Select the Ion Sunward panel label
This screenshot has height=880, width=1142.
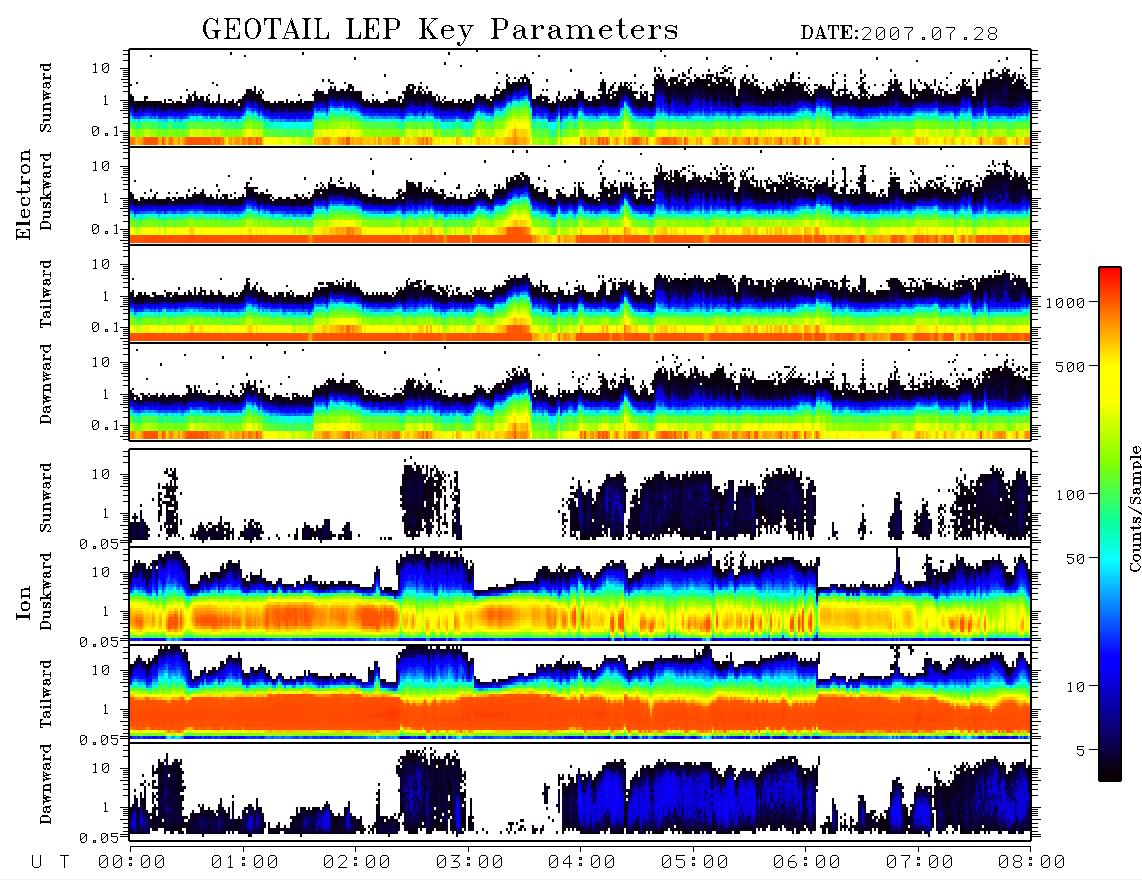(x=46, y=498)
